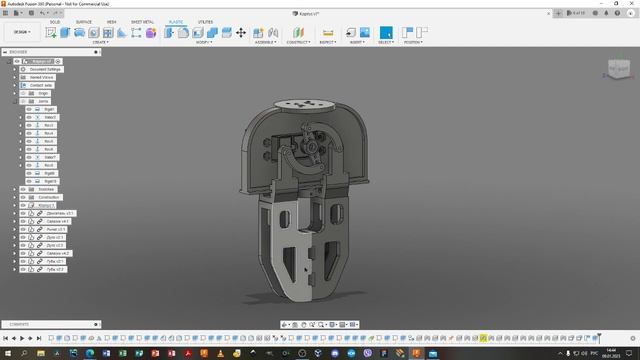Toggle visibility eye of Рычаг v3:1 component
Viewport: 640px width, 360px height.
(x=23, y=229)
